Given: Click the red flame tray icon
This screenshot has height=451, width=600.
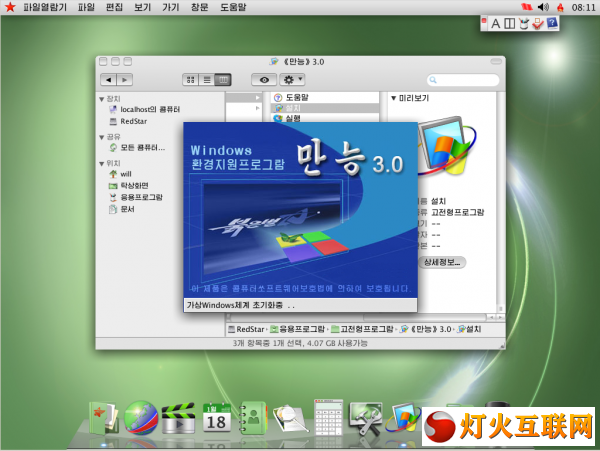Looking at the screenshot, I should (560, 7).
